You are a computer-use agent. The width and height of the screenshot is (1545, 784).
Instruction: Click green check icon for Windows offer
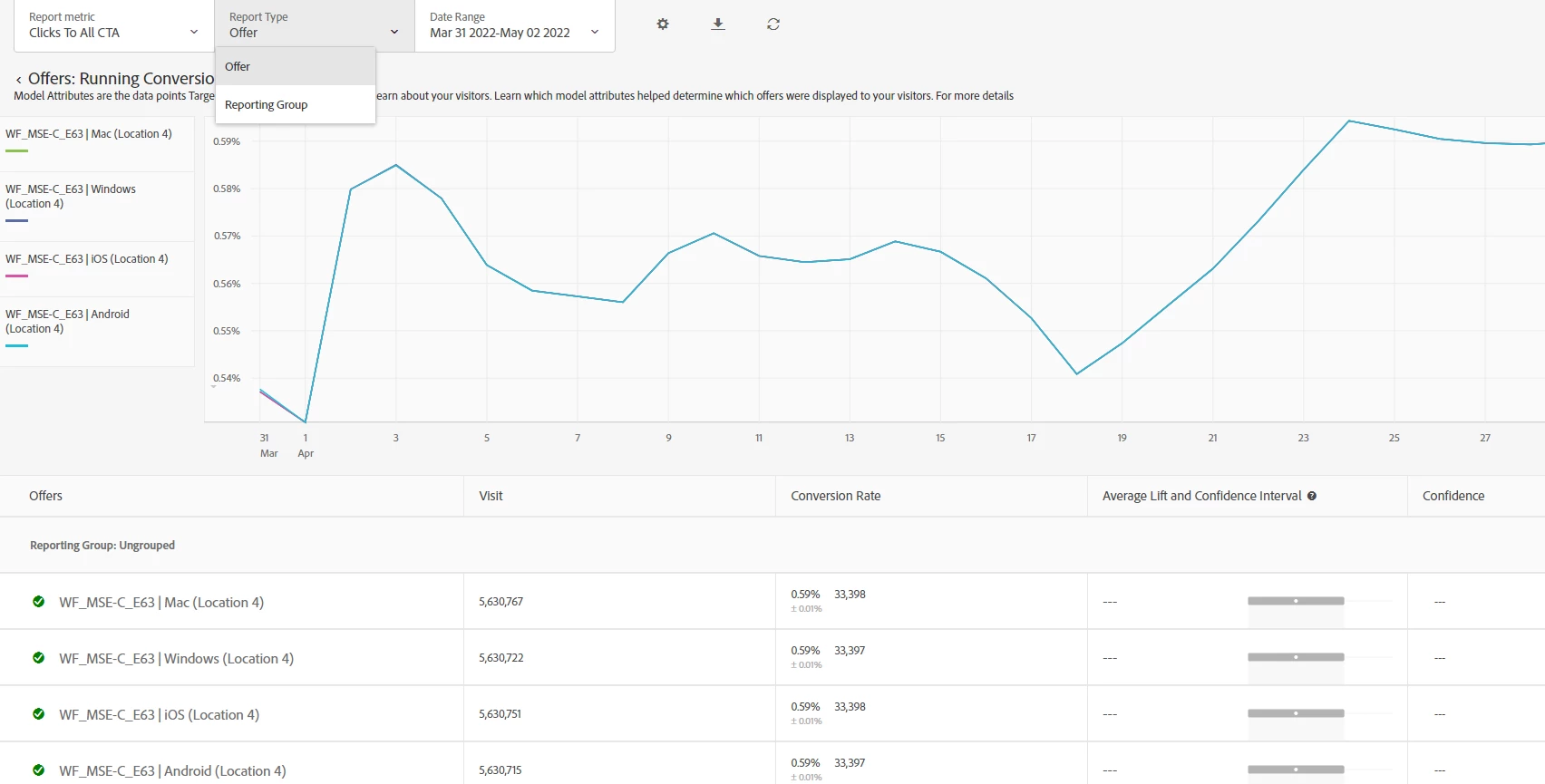[x=39, y=658]
